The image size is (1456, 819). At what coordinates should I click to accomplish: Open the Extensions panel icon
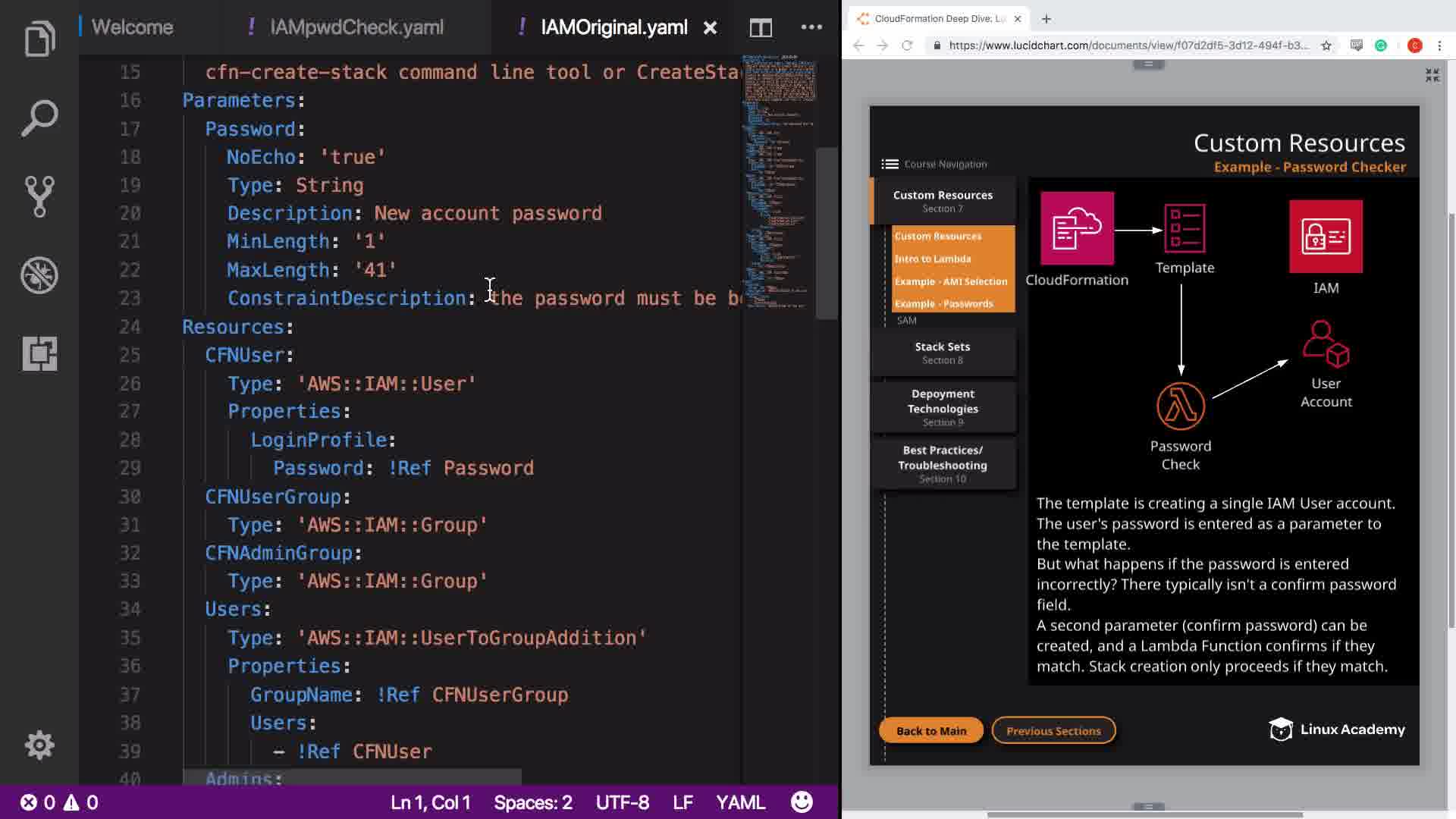click(x=39, y=353)
